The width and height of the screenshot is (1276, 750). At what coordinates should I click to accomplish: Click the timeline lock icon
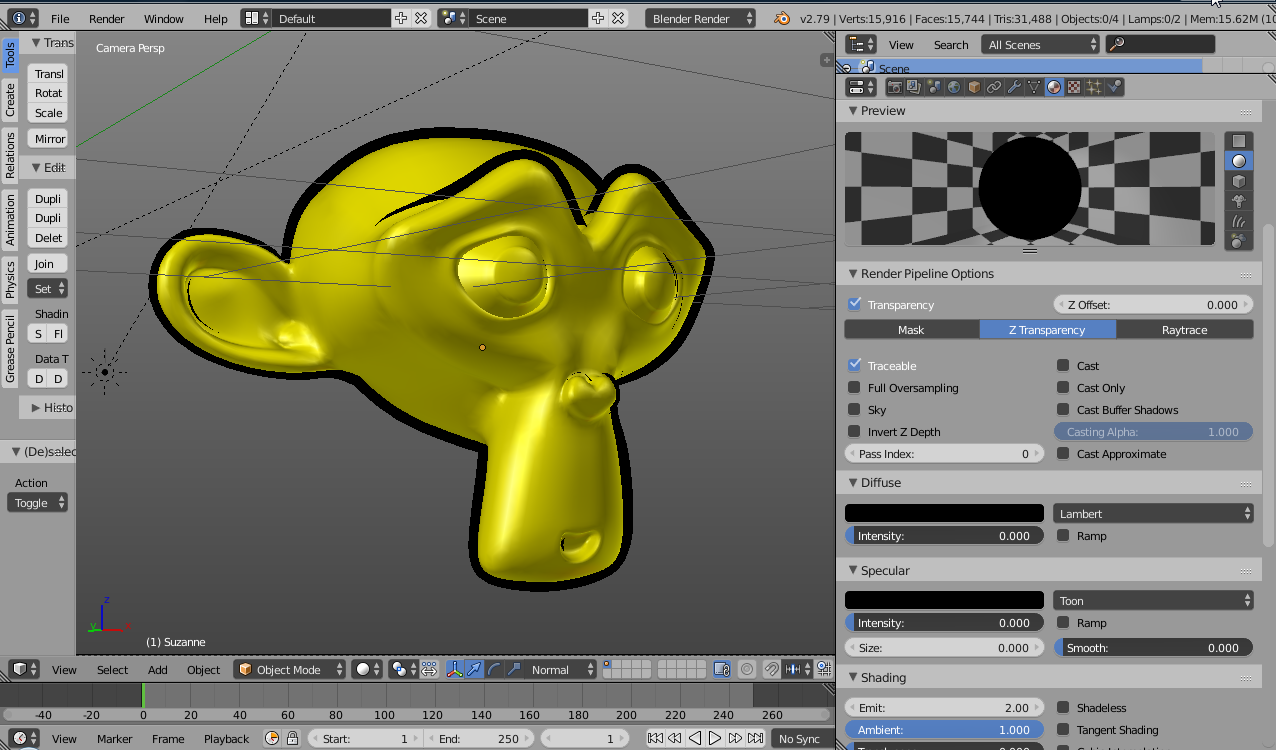(x=292, y=738)
